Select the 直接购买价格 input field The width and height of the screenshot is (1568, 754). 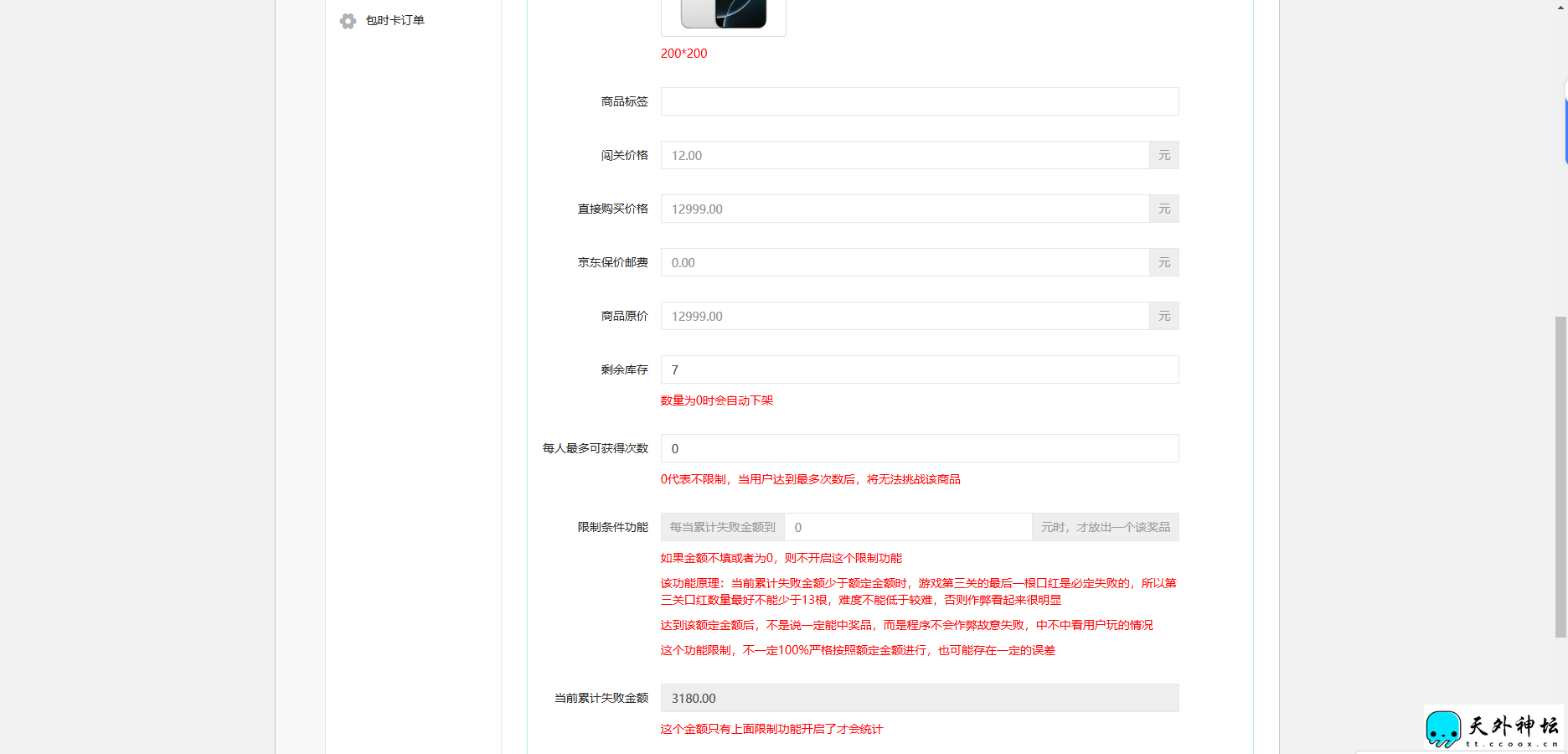[905, 209]
